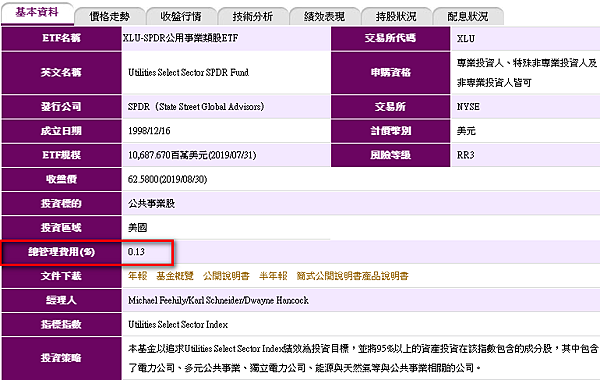
Task: View the 績效表現 tab
Action: 324,16
